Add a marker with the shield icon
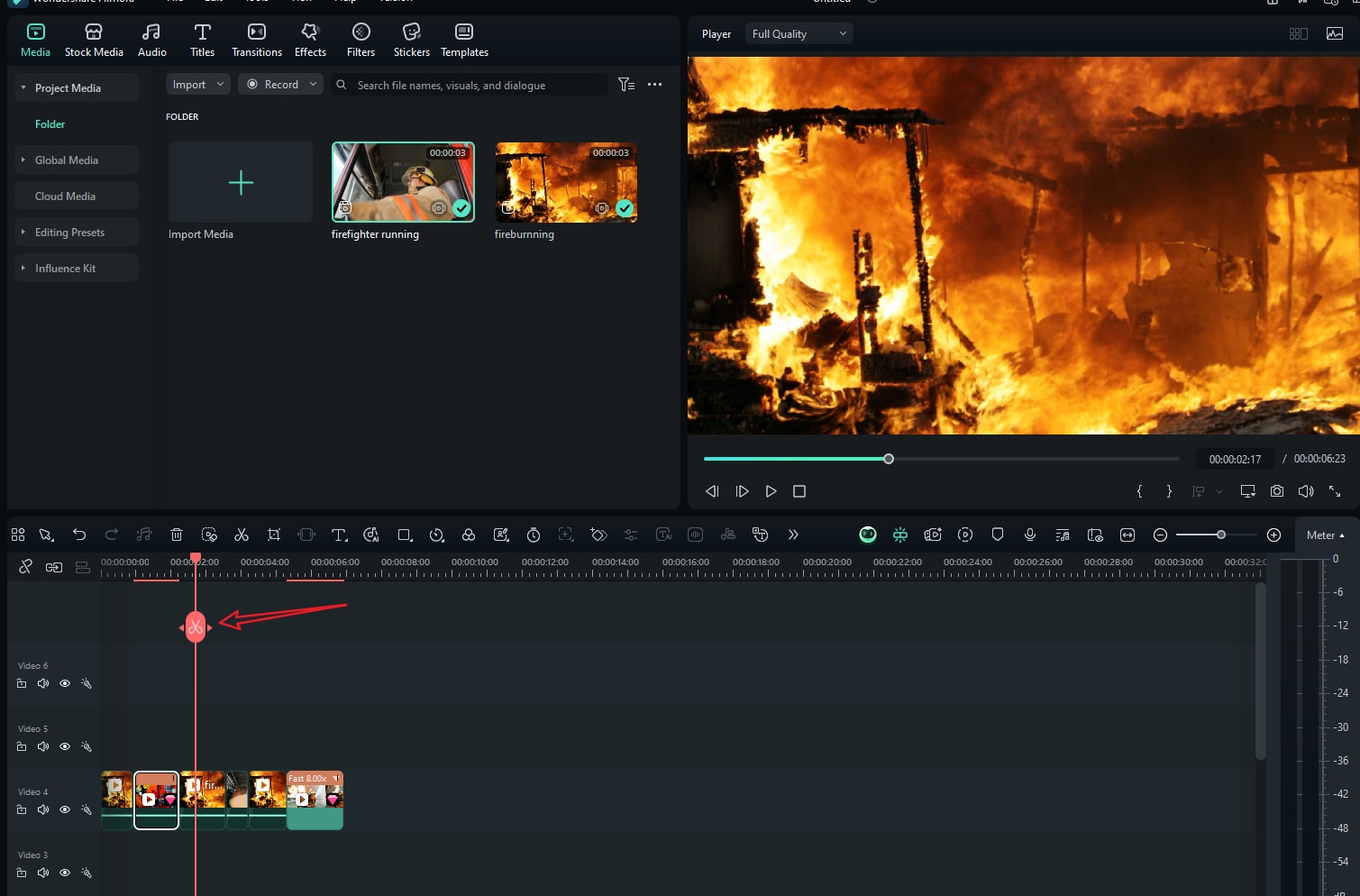1360x896 pixels. (x=998, y=535)
